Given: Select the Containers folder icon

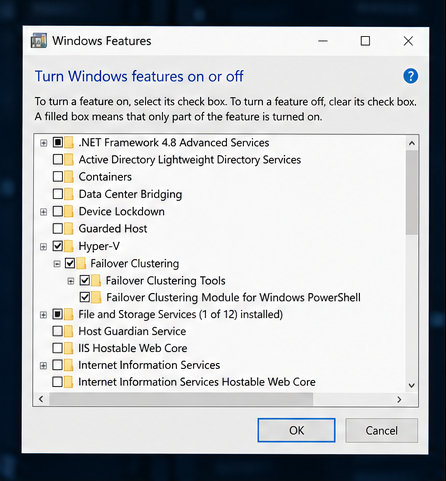Looking at the screenshot, I should pos(69,177).
